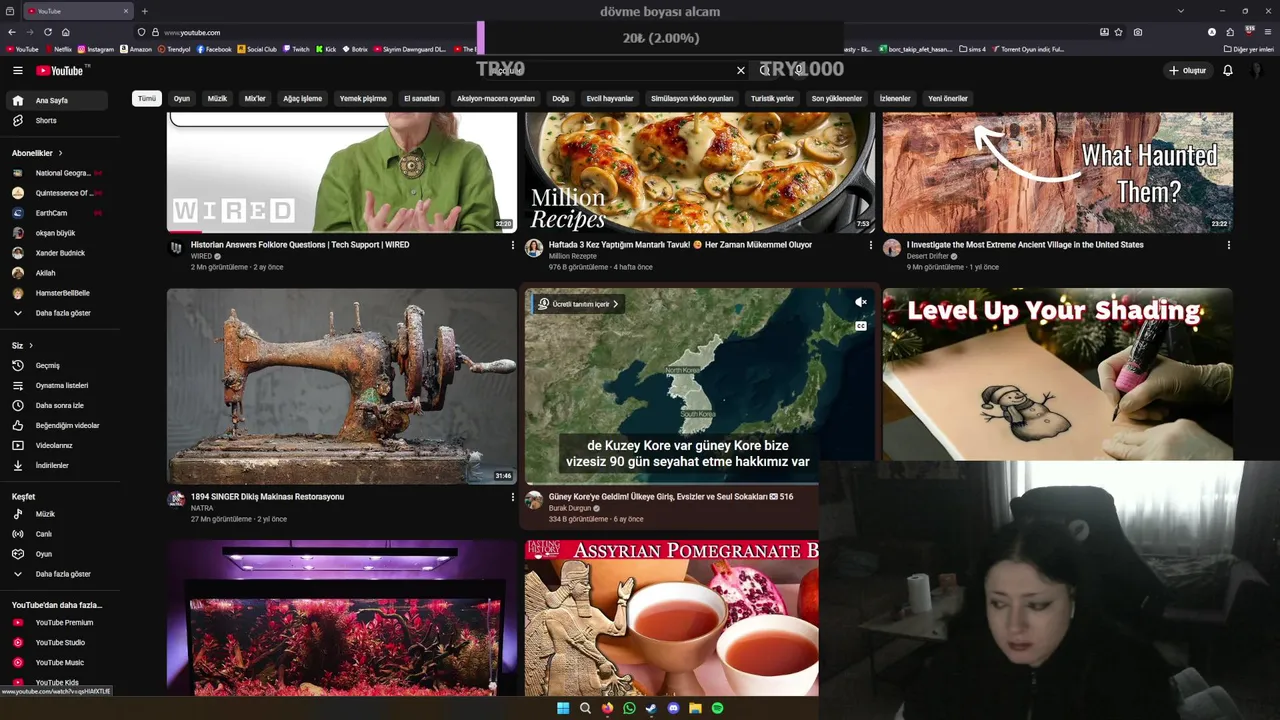Open more options for WIRED video
Screen dimensions: 1280x720
point(513,245)
